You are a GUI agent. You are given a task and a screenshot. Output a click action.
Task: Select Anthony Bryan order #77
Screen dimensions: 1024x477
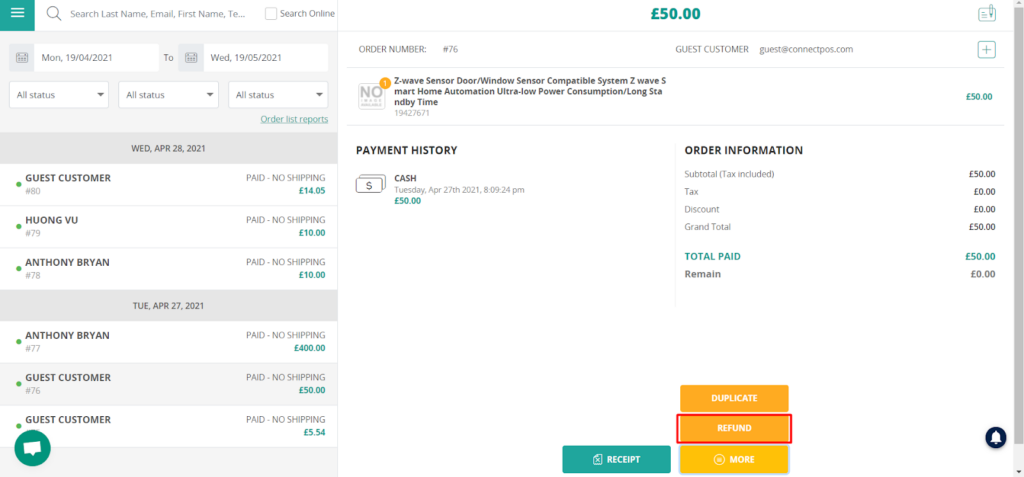point(170,342)
